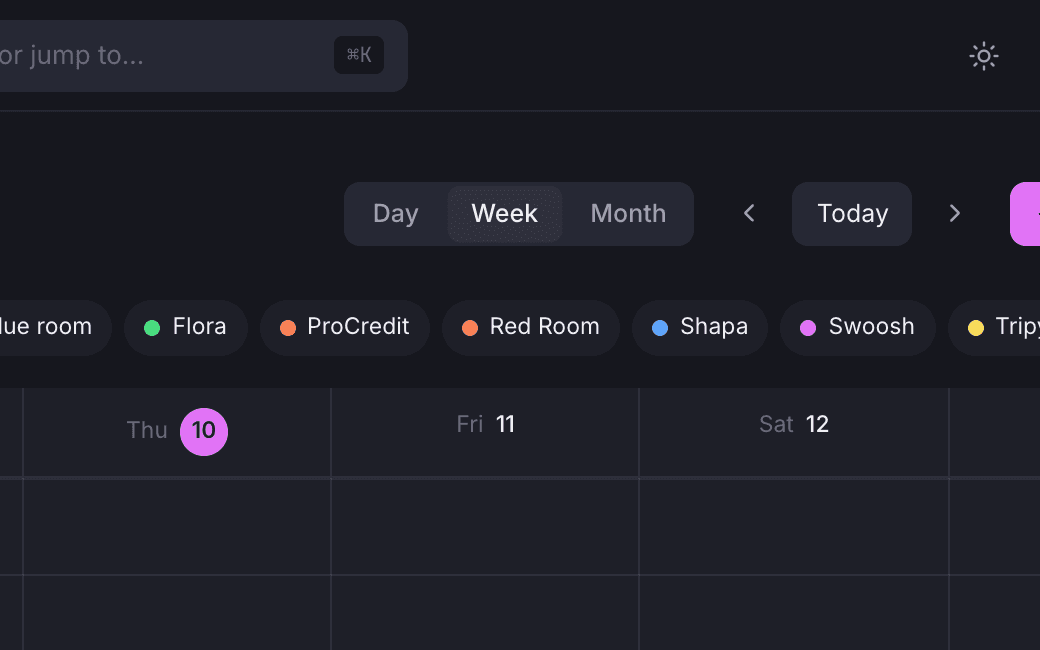Toggle the Flora calendar filter

tap(186, 327)
